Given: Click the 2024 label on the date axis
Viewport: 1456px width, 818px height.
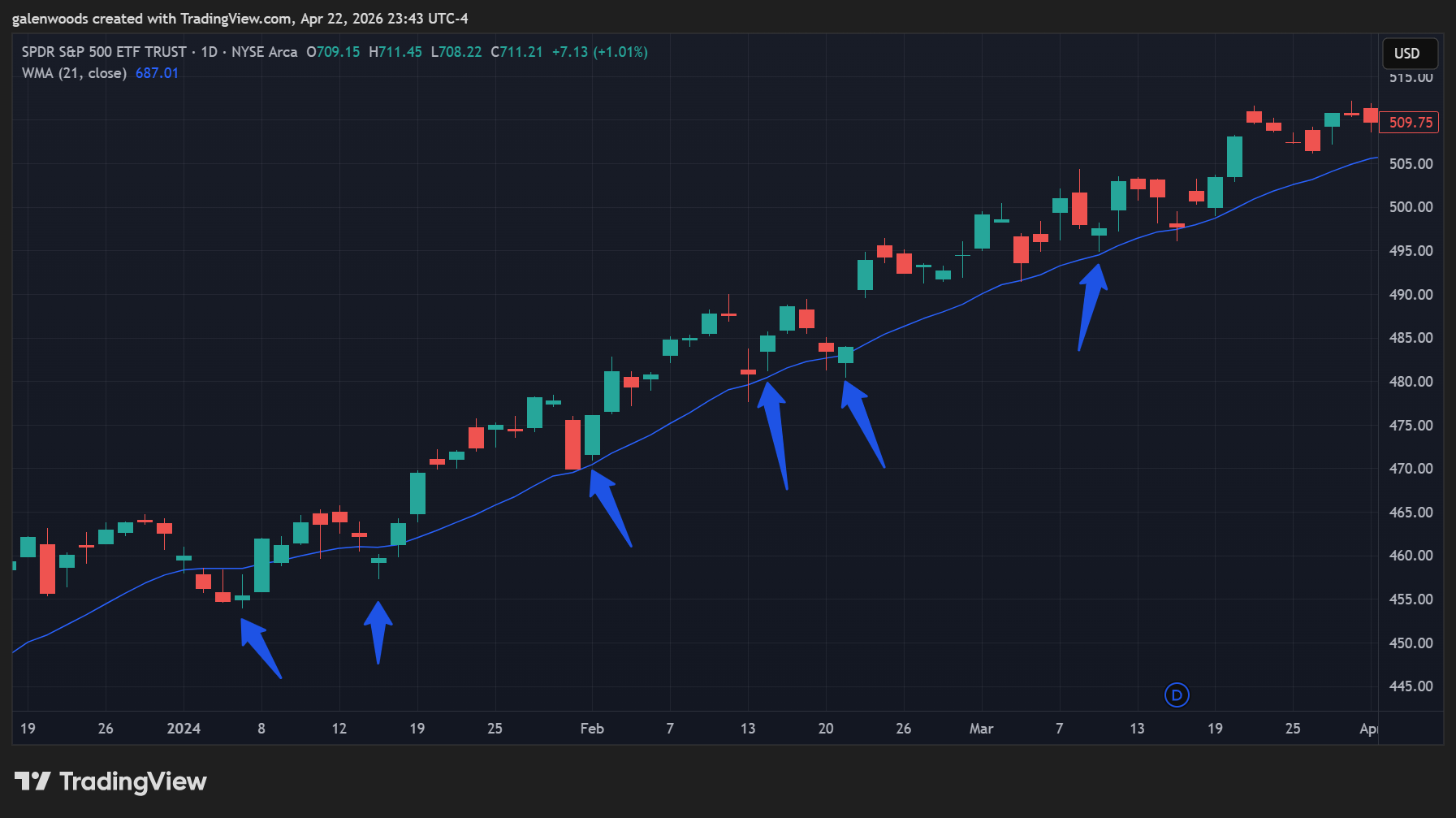Looking at the screenshot, I should (184, 729).
